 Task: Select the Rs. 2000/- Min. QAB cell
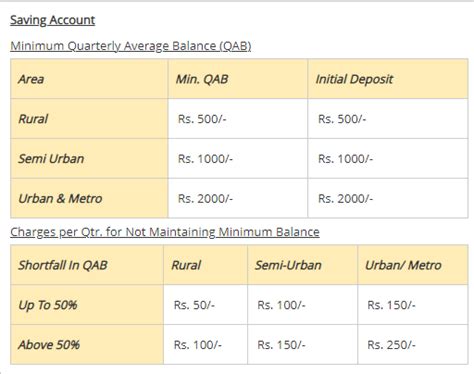pos(238,198)
